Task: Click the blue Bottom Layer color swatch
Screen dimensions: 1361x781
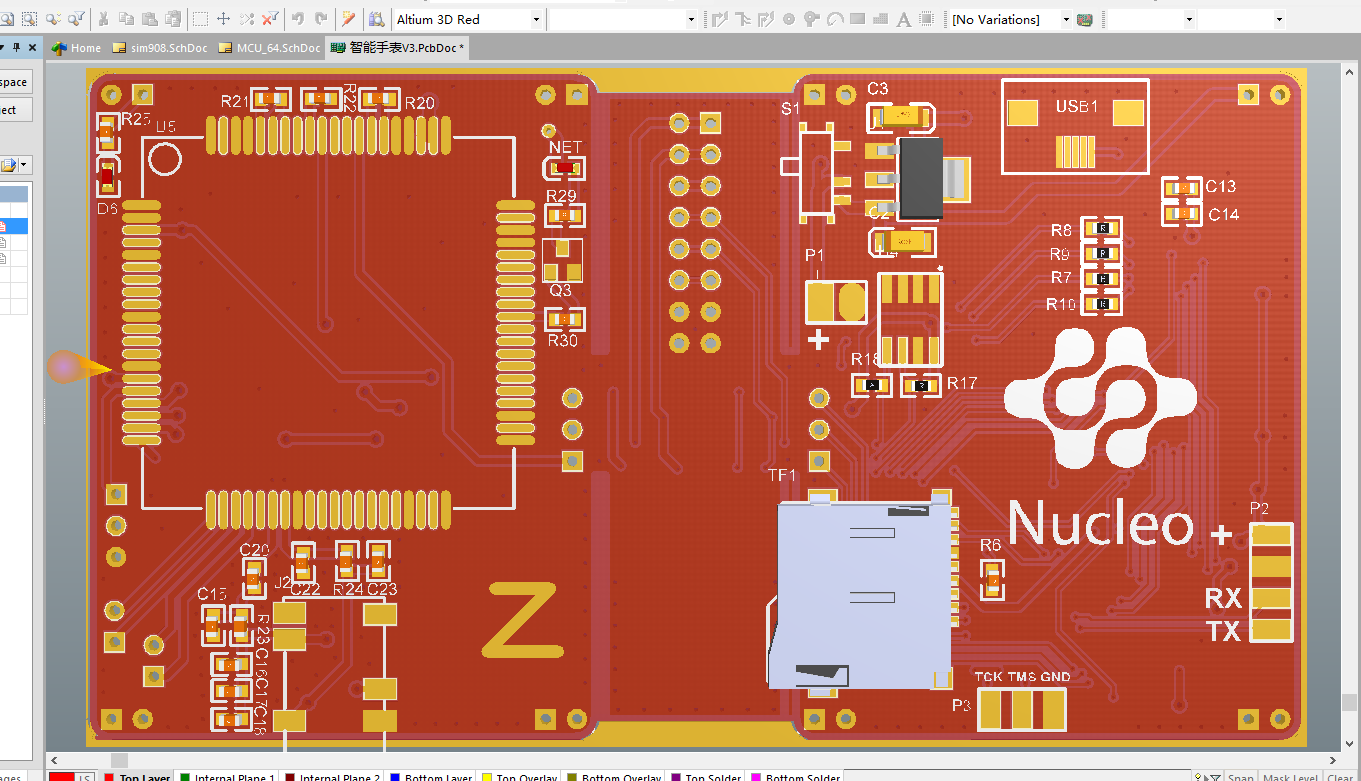Action: [x=395, y=777]
